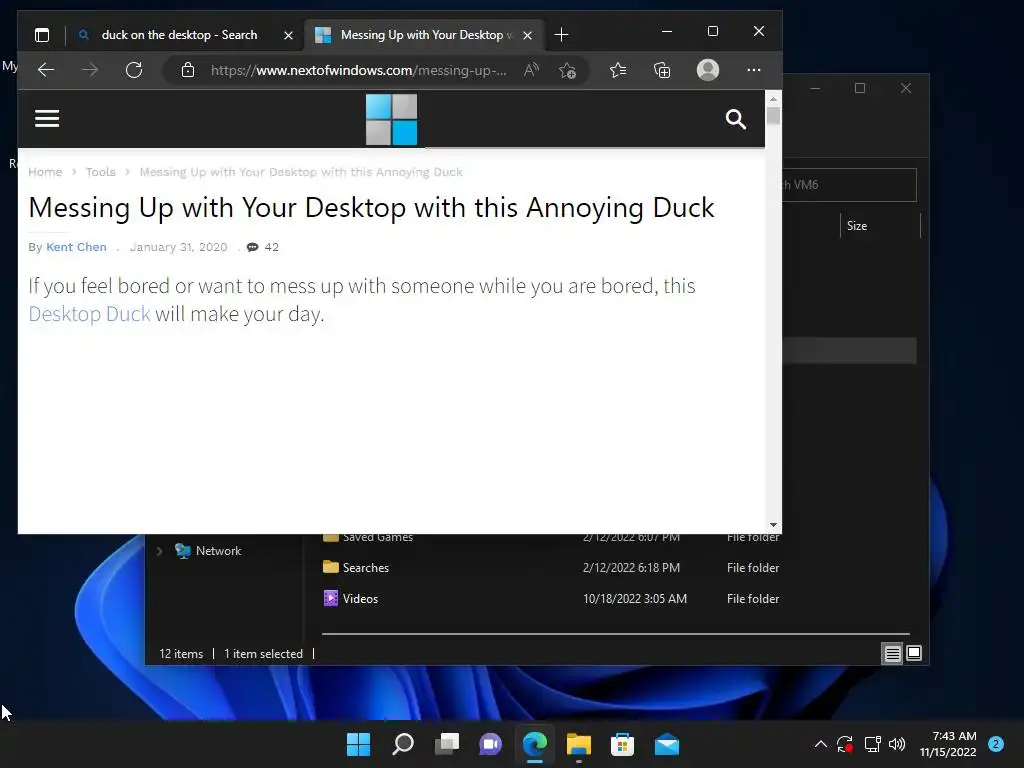View site information lock icon
Viewport: 1024px width, 768px height.
(x=188, y=70)
